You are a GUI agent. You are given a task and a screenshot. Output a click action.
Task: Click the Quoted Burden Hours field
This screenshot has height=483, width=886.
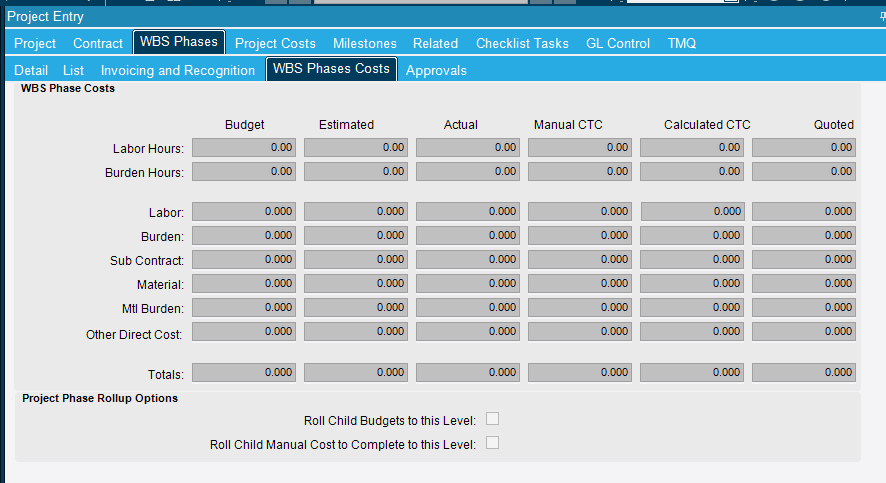tap(804, 171)
